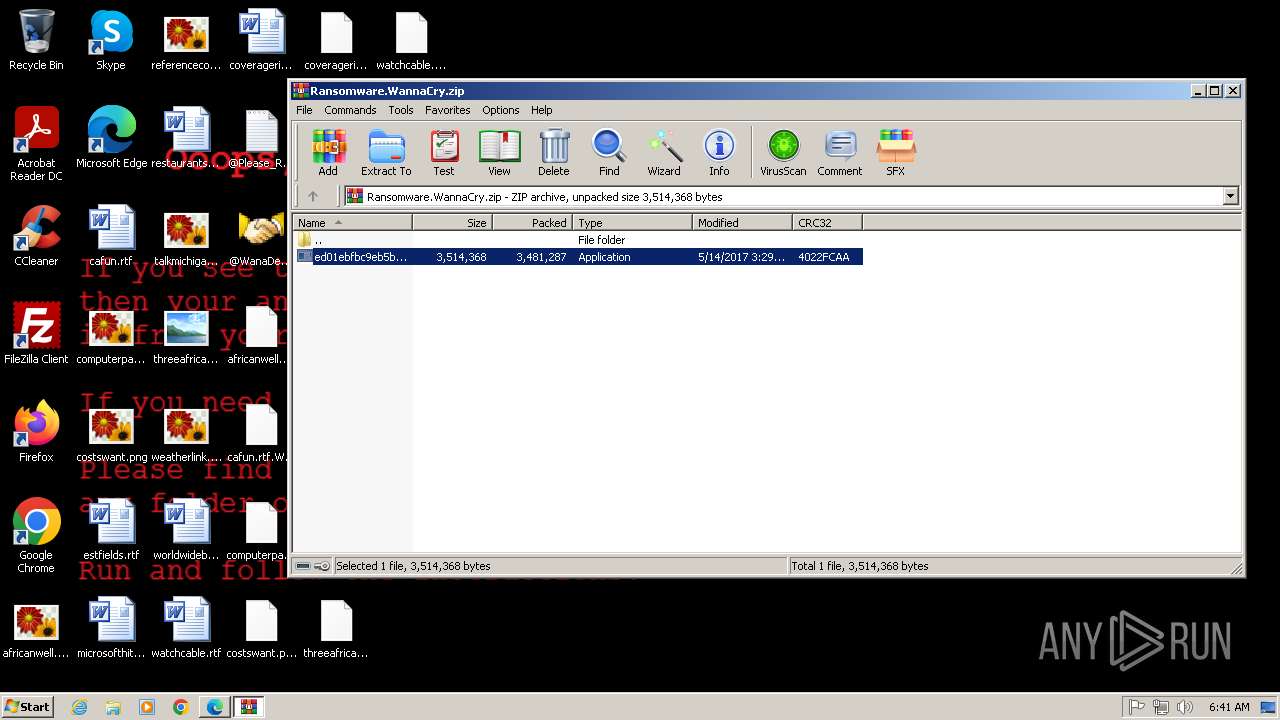Click the 6:41 AM taskbar clock

pos(1229,707)
